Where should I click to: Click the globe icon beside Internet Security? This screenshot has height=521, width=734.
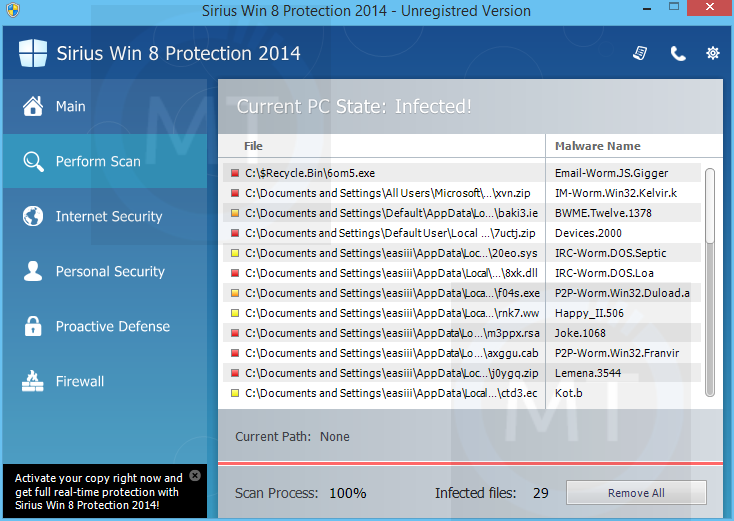point(33,216)
